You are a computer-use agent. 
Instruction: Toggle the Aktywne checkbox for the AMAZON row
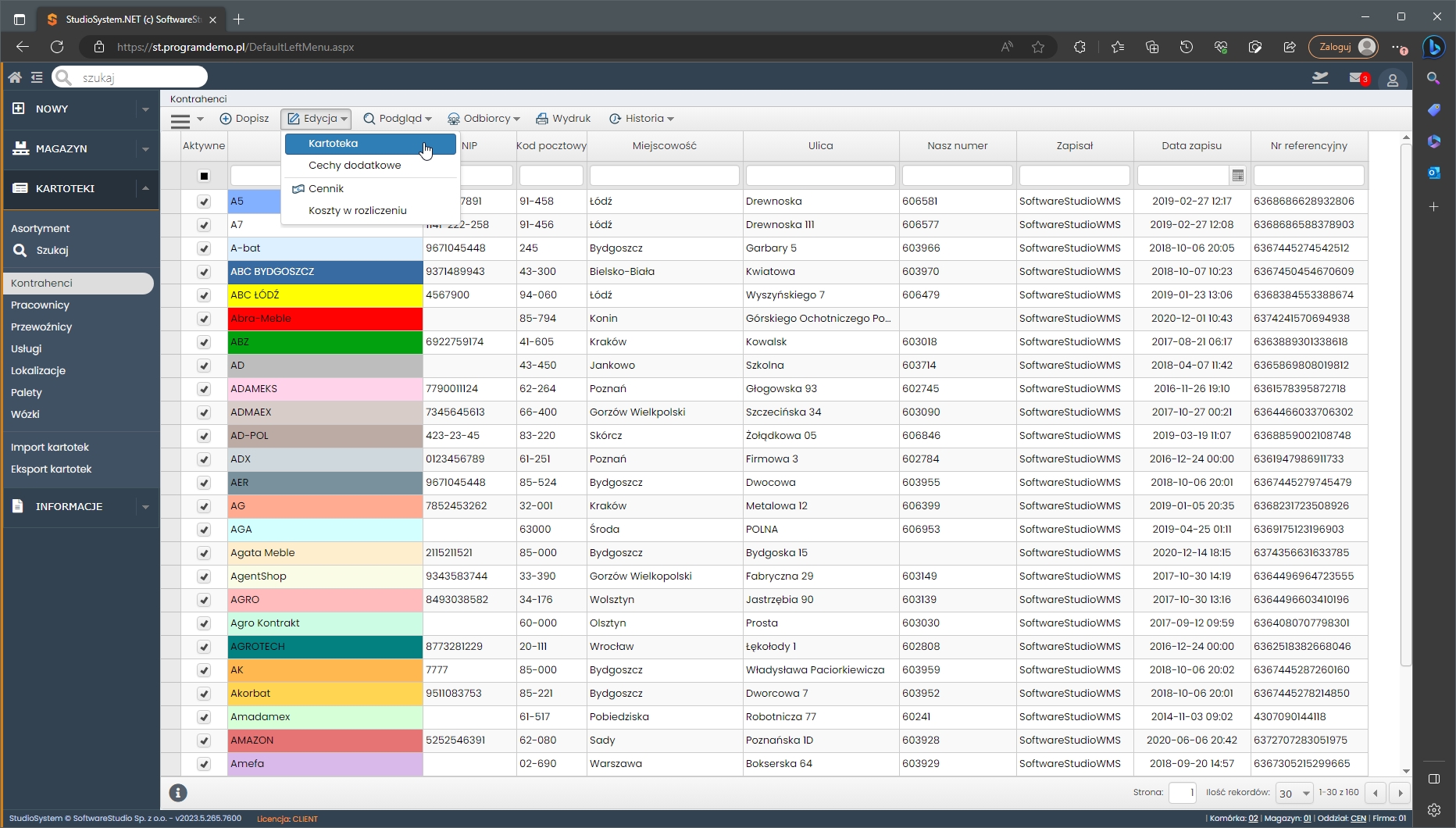204,741
